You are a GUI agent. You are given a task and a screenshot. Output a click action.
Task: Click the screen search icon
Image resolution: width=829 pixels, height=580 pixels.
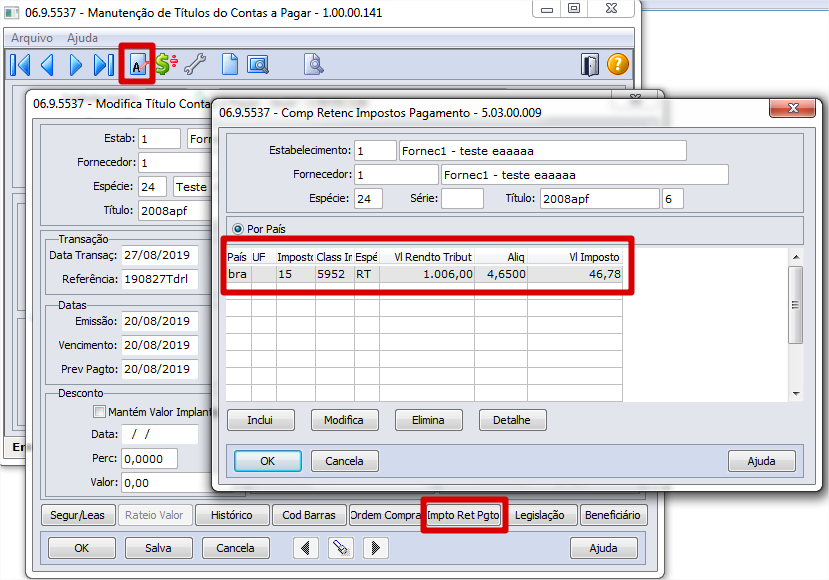[x=258, y=65]
